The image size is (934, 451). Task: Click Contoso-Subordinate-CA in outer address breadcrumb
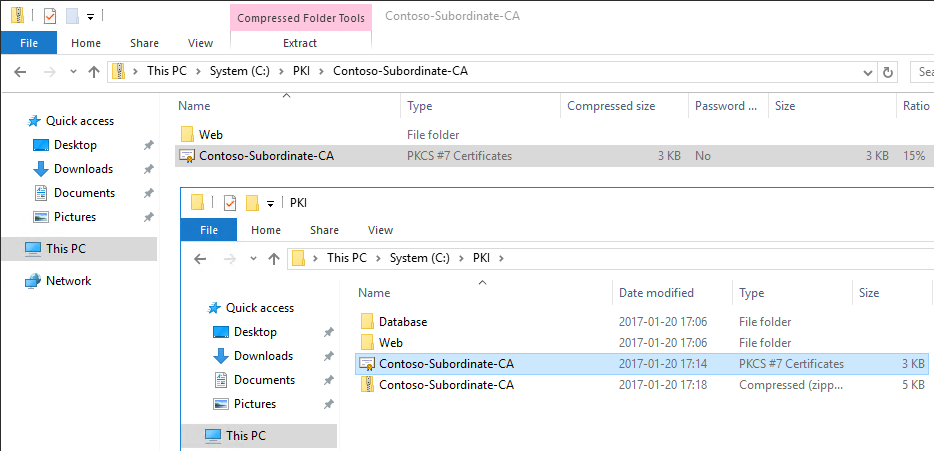pyautogui.click(x=400, y=71)
